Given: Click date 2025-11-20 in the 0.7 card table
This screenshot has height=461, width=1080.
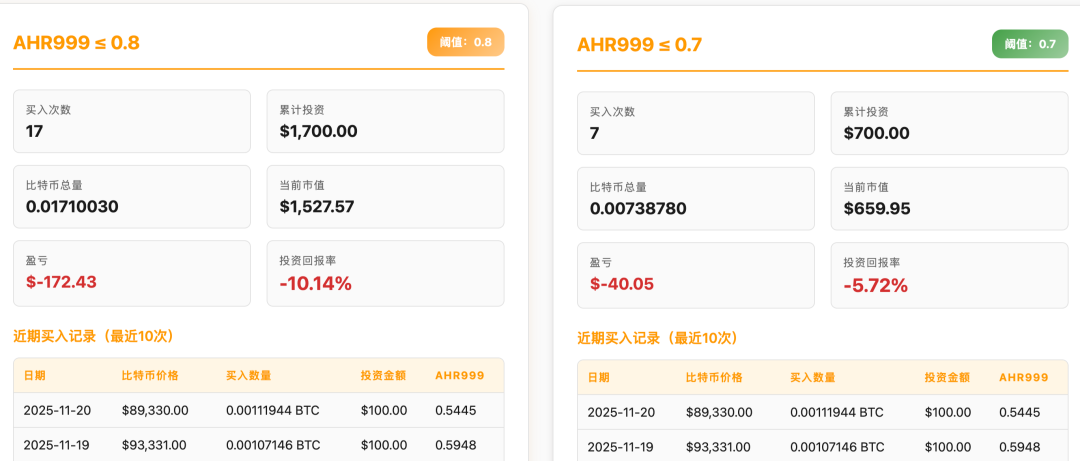Looking at the screenshot, I should 621,413.
